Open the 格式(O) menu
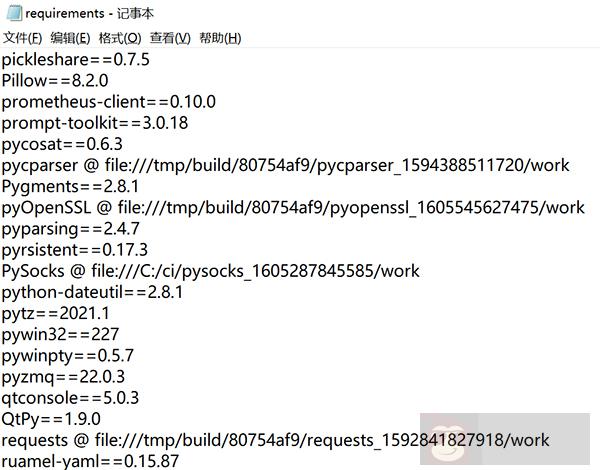This screenshot has width=600, height=470. point(119,38)
